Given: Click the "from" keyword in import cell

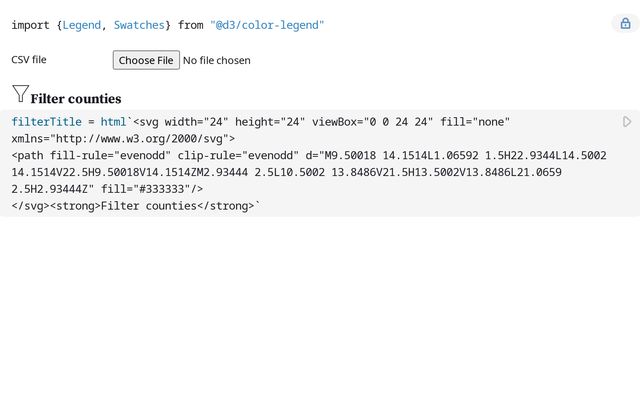Looking at the screenshot, I should click(x=190, y=24).
